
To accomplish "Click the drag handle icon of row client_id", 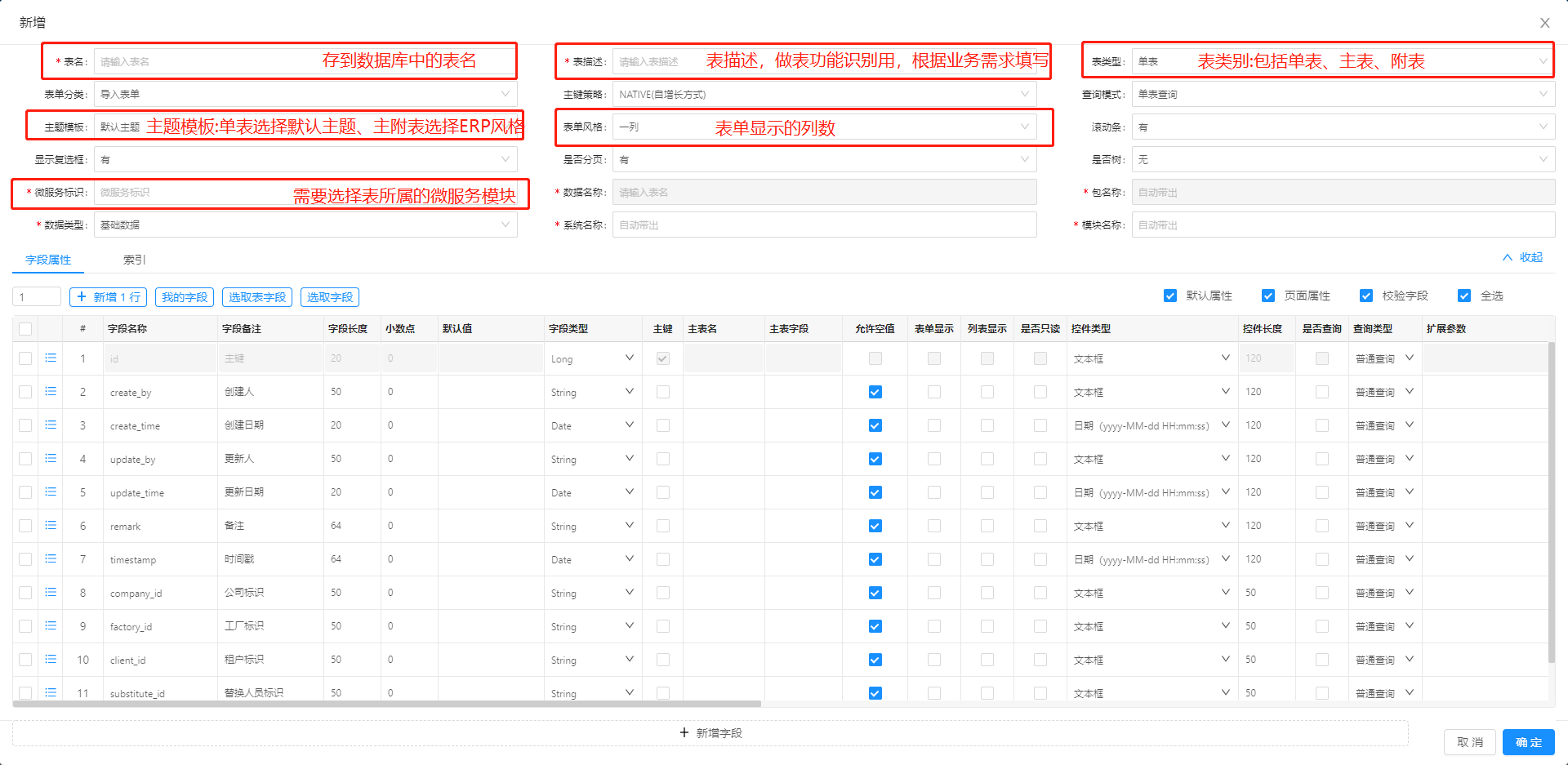I will pos(51,660).
